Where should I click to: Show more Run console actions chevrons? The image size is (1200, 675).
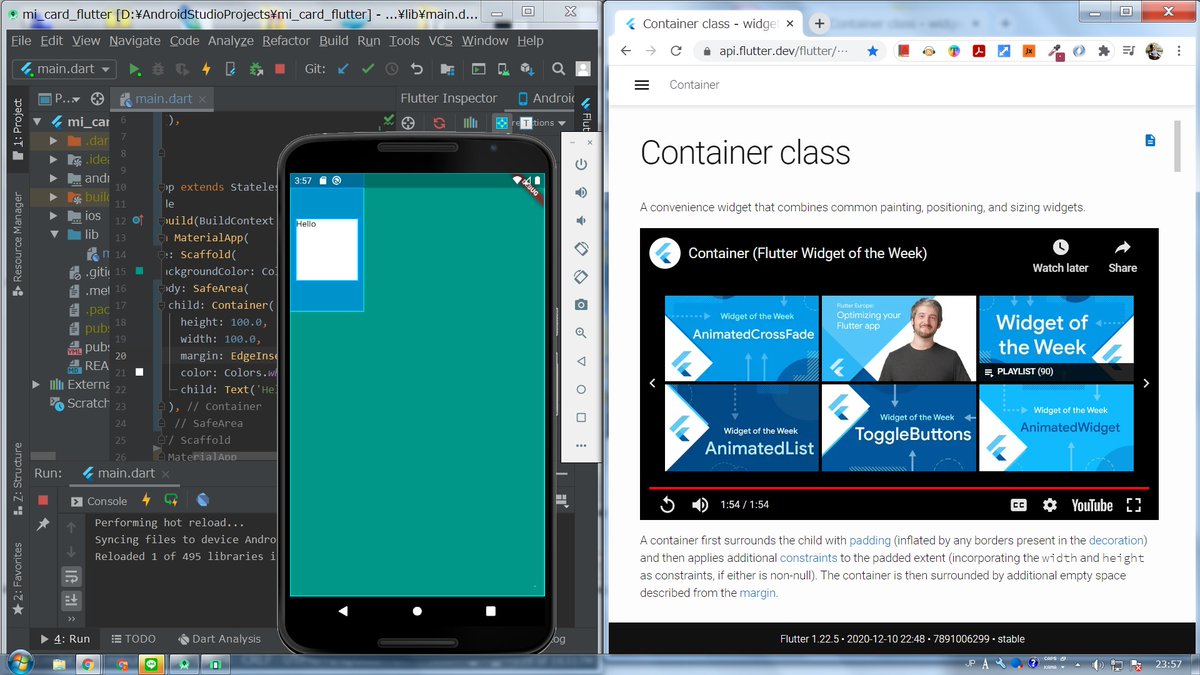(71, 618)
